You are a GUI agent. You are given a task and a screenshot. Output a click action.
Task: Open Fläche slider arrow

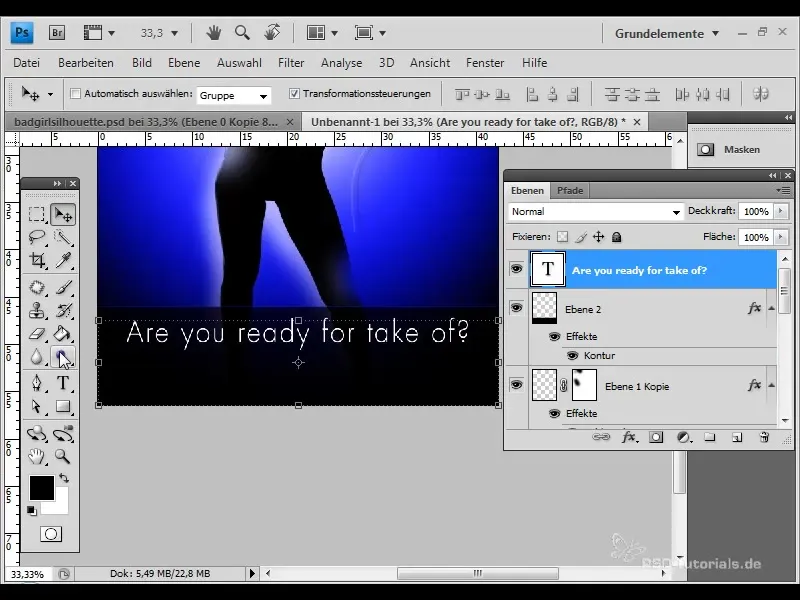coord(781,237)
